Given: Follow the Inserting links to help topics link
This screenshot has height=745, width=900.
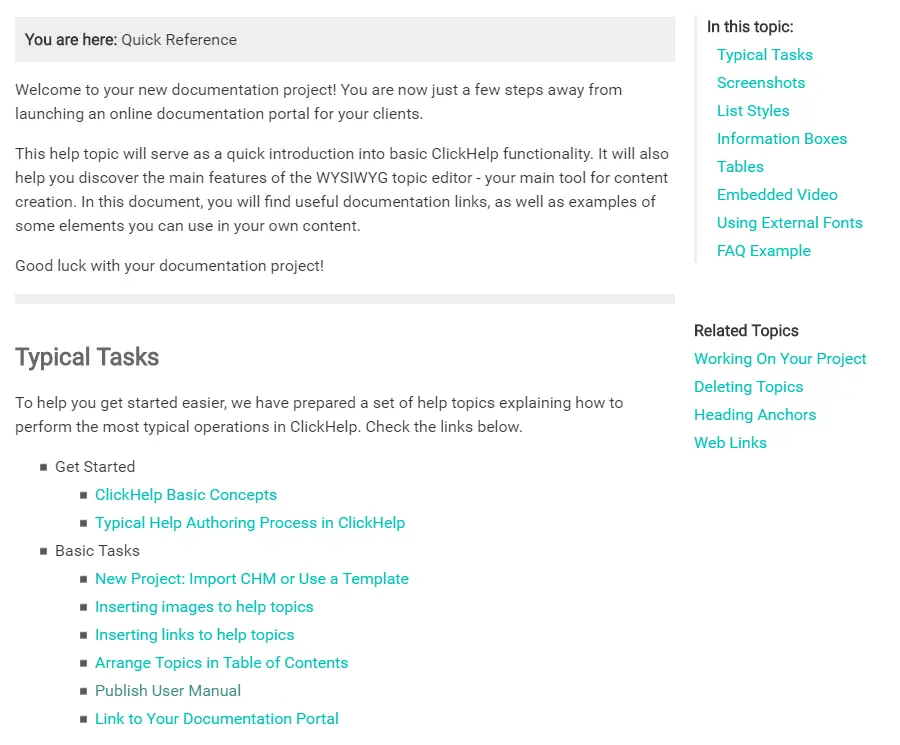Looking at the screenshot, I should click(194, 635).
